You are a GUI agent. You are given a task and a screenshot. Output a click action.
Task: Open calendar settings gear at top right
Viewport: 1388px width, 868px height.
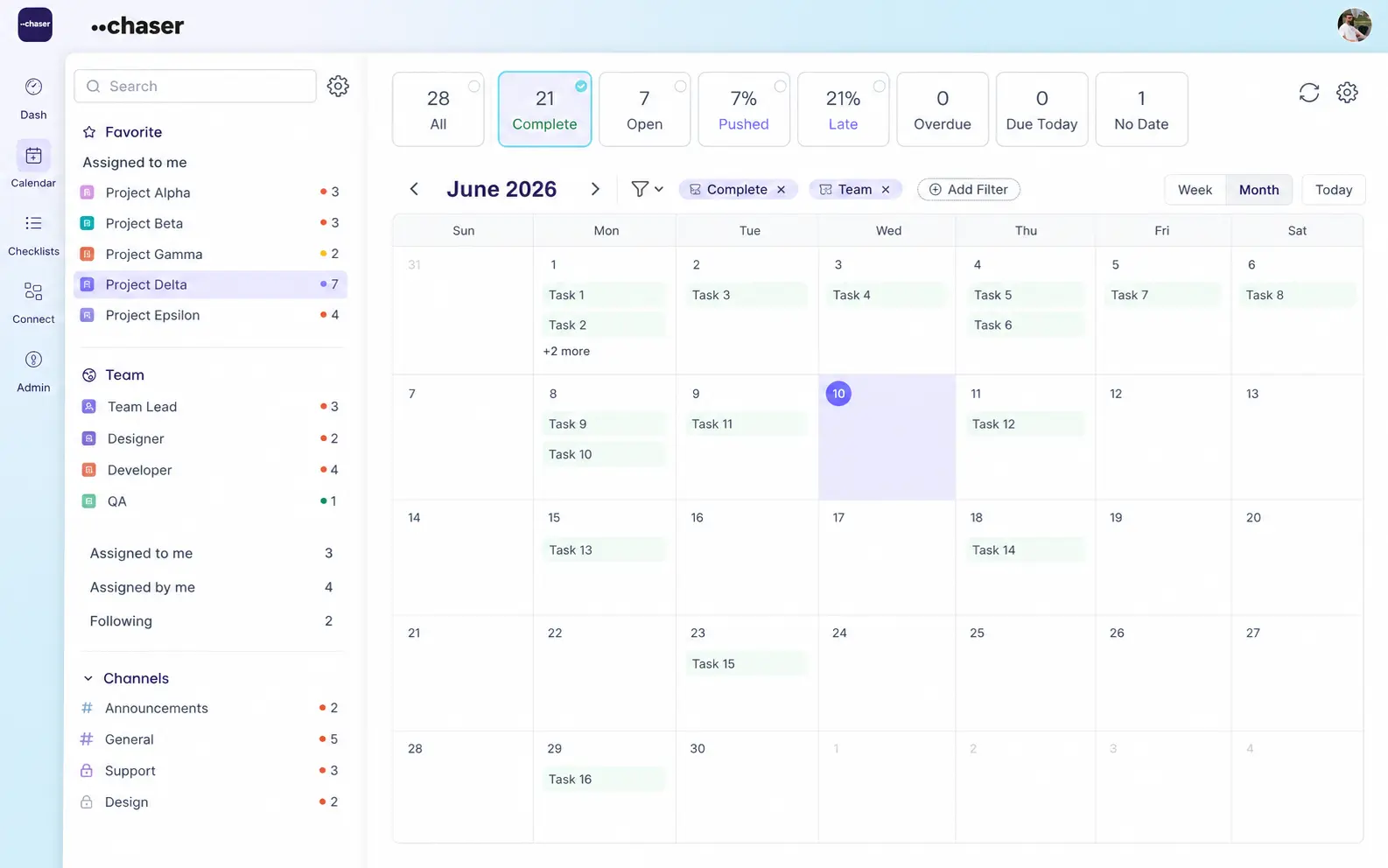click(x=1347, y=93)
